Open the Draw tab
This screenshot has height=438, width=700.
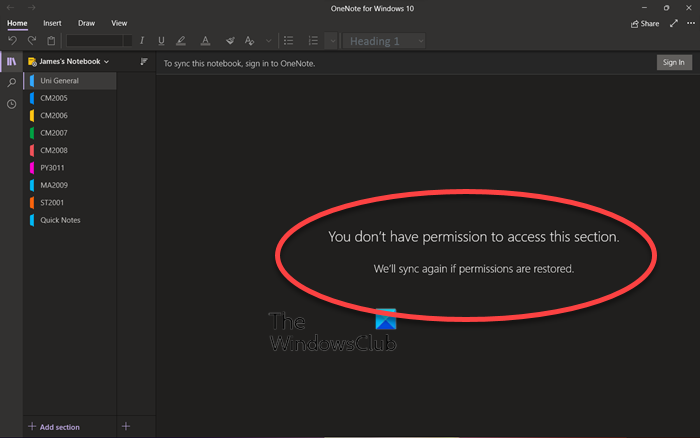point(86,23)
